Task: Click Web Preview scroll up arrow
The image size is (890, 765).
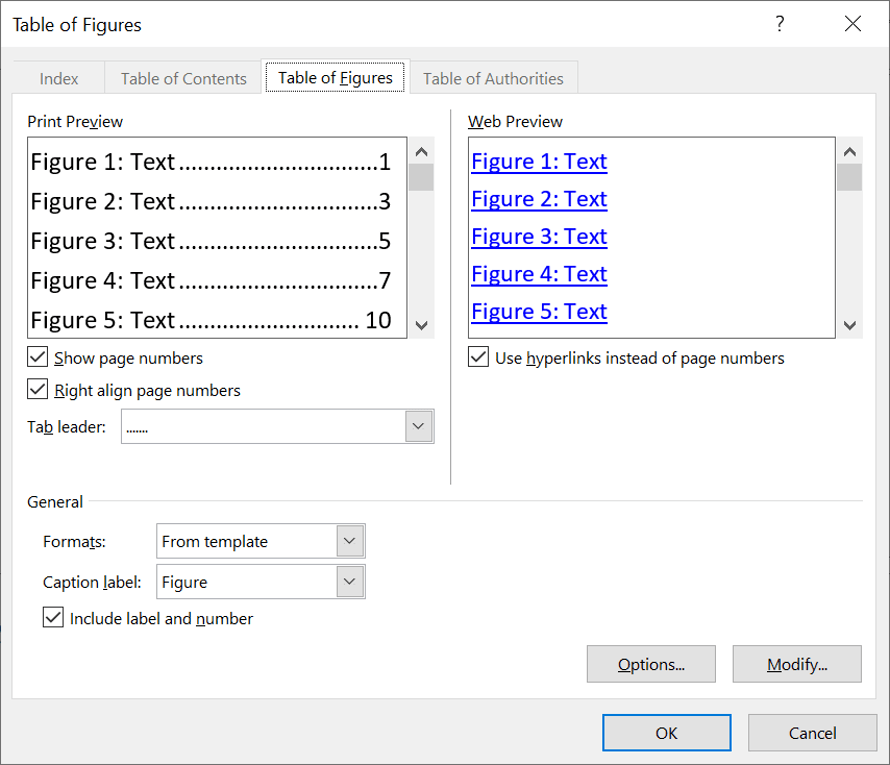Action: coord(850,152)
